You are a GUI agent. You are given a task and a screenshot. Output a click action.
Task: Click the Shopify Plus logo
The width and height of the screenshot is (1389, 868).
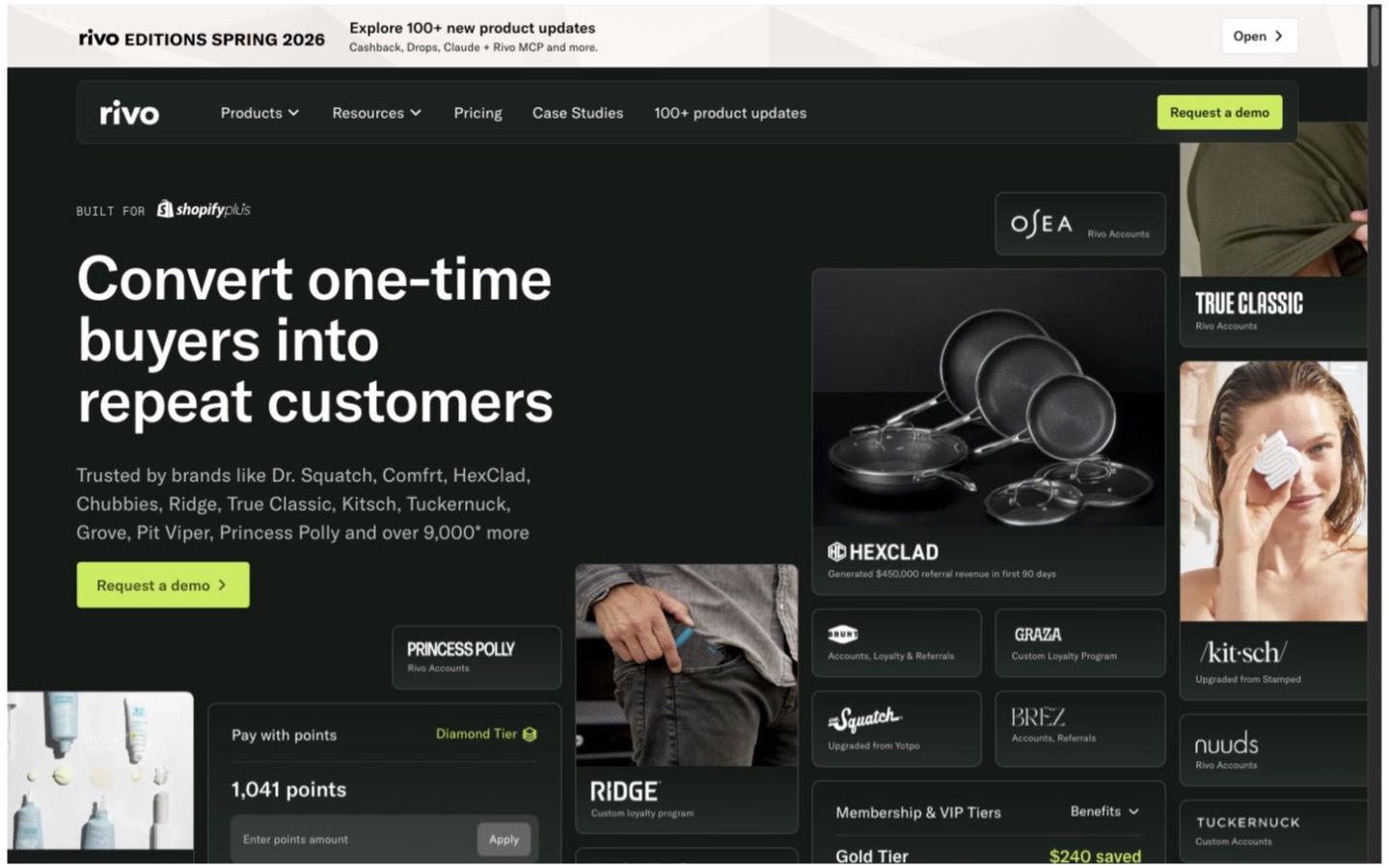coord(204,209)
